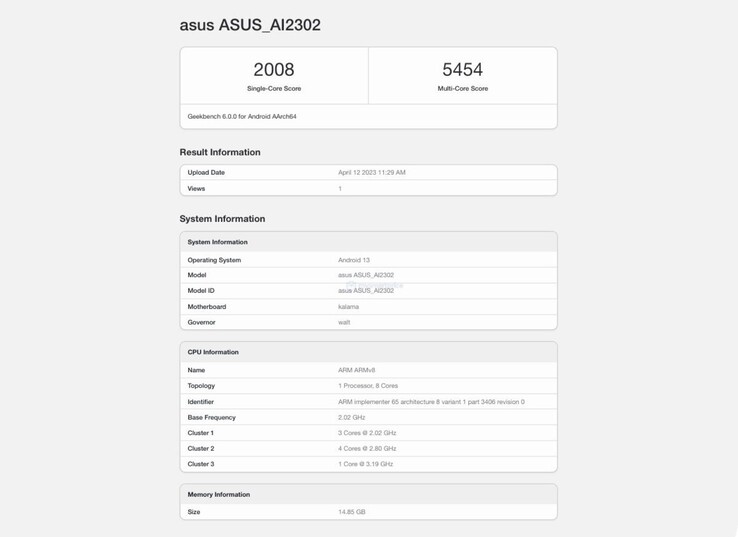Select the Views count value '1'
Image resolution: width=738 pixels, height=537 pixels.
340,188
